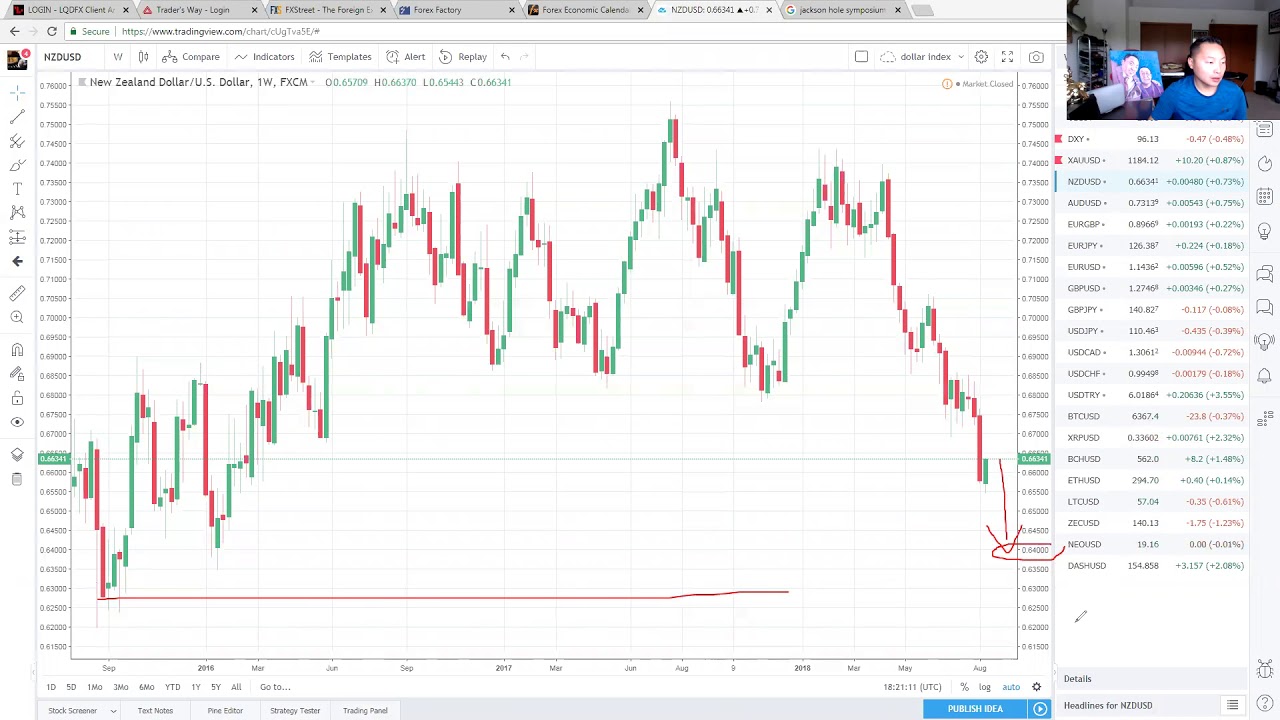1280x720 pixels.
Task: Open the dollar index layout dropdown
Action: [921, 57]
